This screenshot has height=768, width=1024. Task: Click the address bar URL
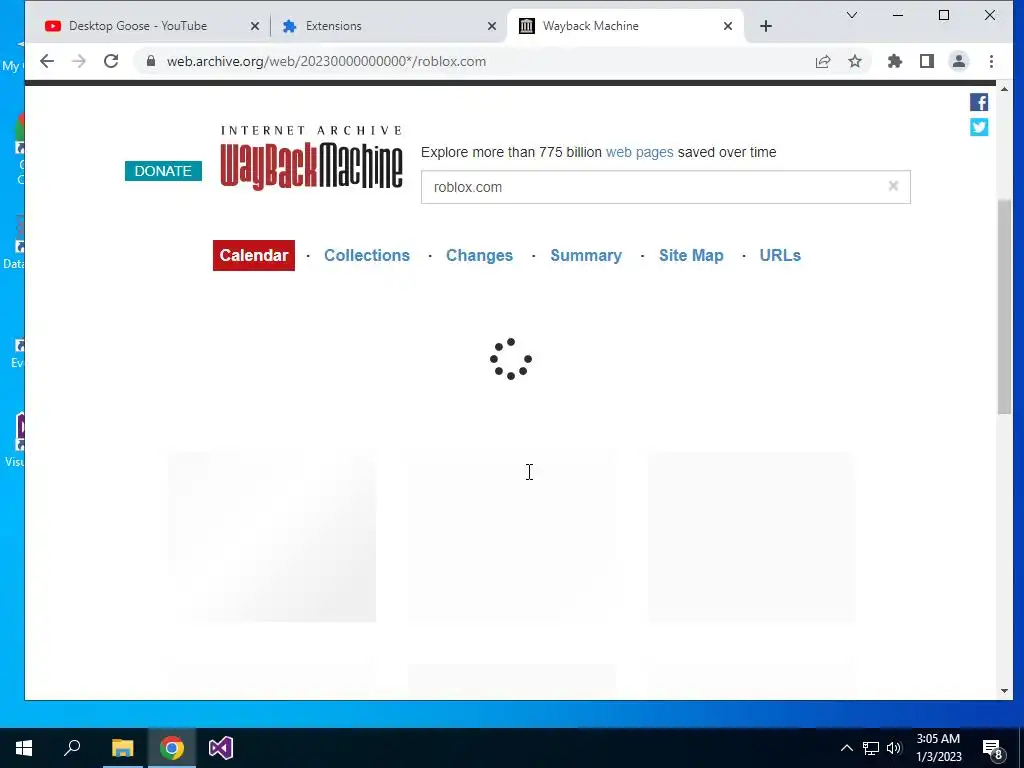327,61
